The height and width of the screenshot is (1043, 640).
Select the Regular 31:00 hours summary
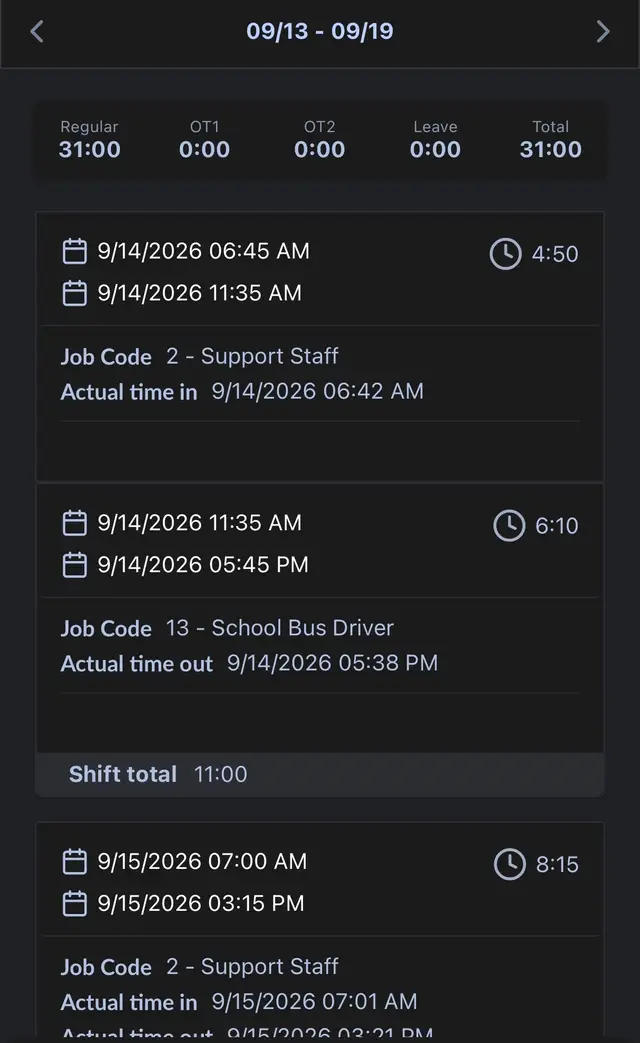pos(90,140)
